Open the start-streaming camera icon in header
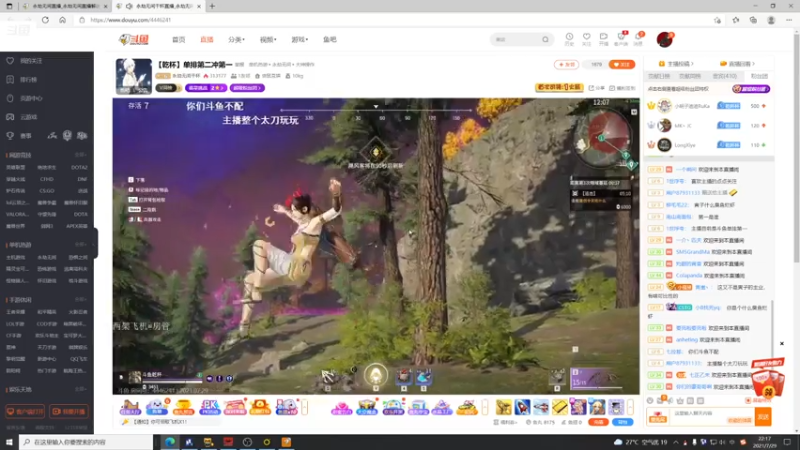Image resolution: width=800 pixels, height=450 pixels. [x=604, y=38]
